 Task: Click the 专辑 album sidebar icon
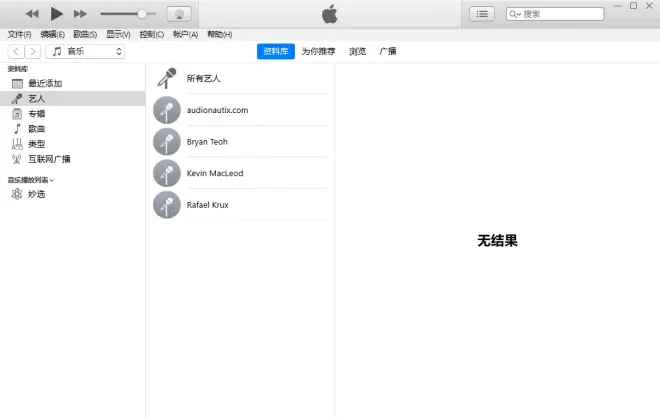[17, 114]
